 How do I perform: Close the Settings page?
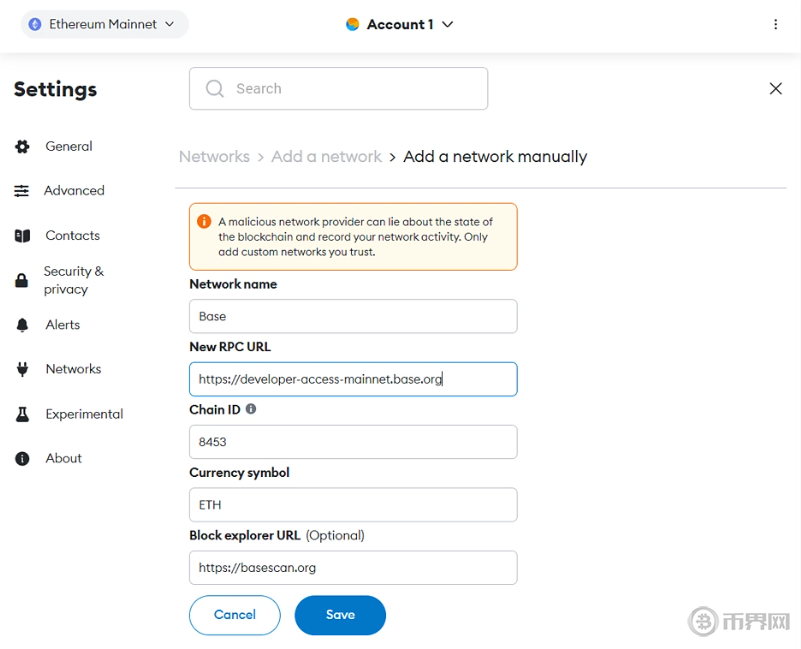point(775,89)
